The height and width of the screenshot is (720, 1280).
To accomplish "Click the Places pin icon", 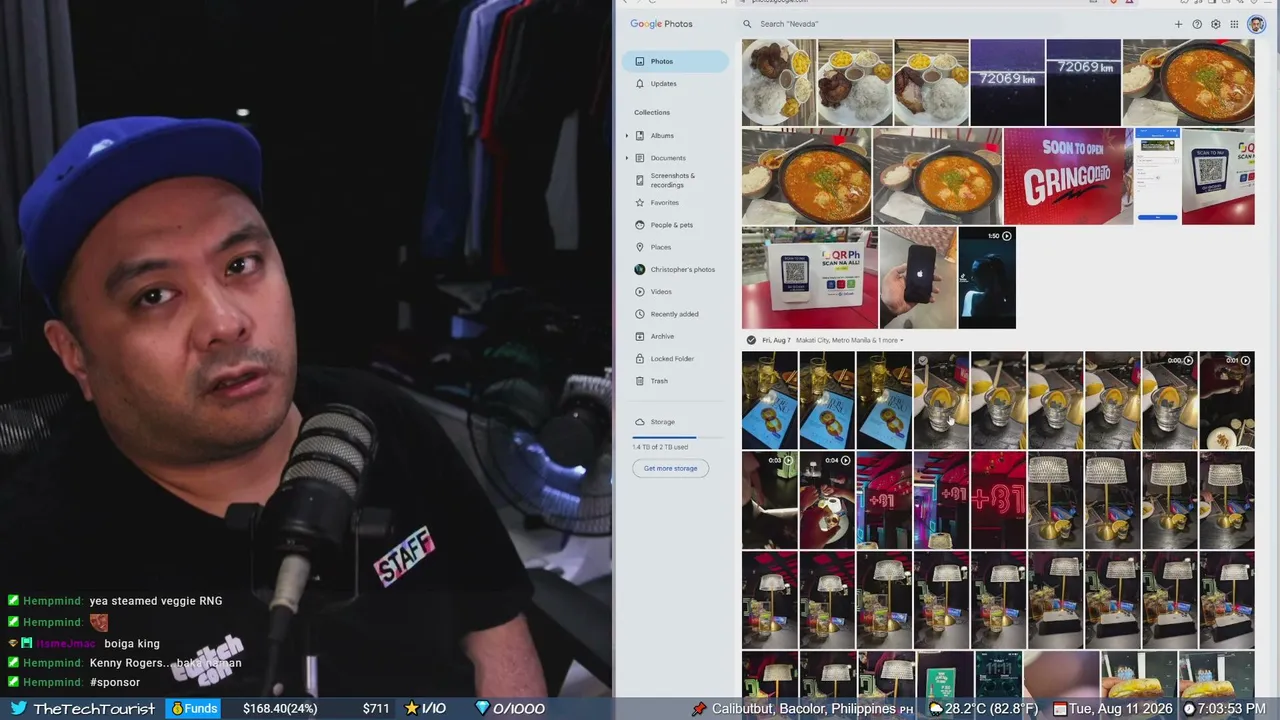I will [640, 247].
